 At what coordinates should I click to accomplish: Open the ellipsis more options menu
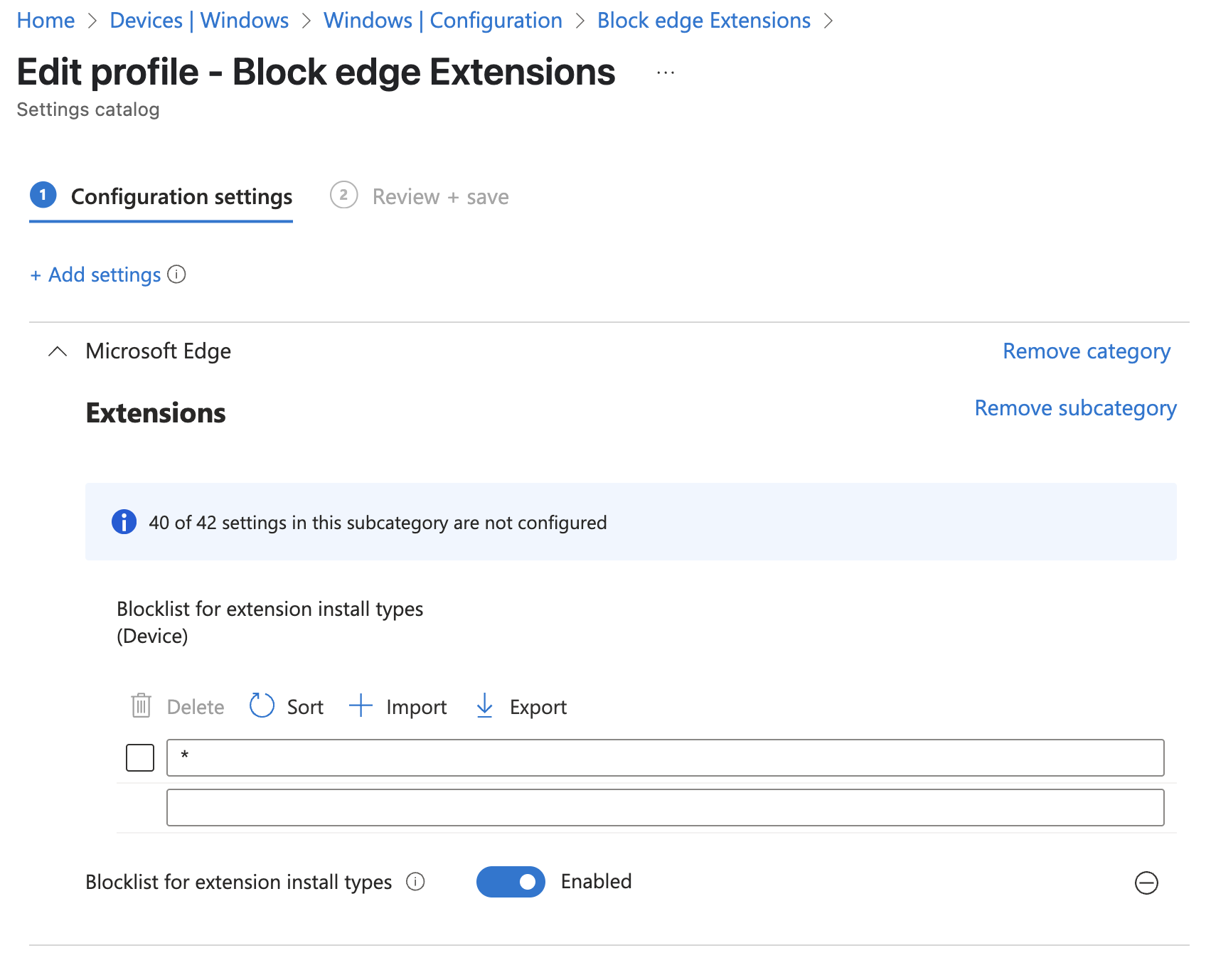point(666,73)
